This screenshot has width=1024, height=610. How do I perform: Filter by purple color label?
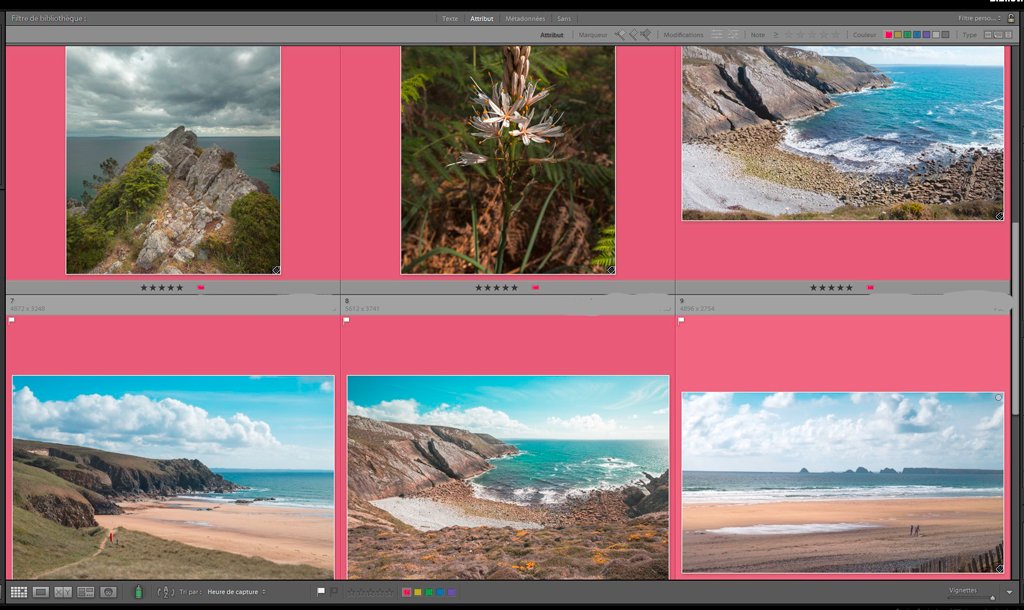tap(926, 35)
